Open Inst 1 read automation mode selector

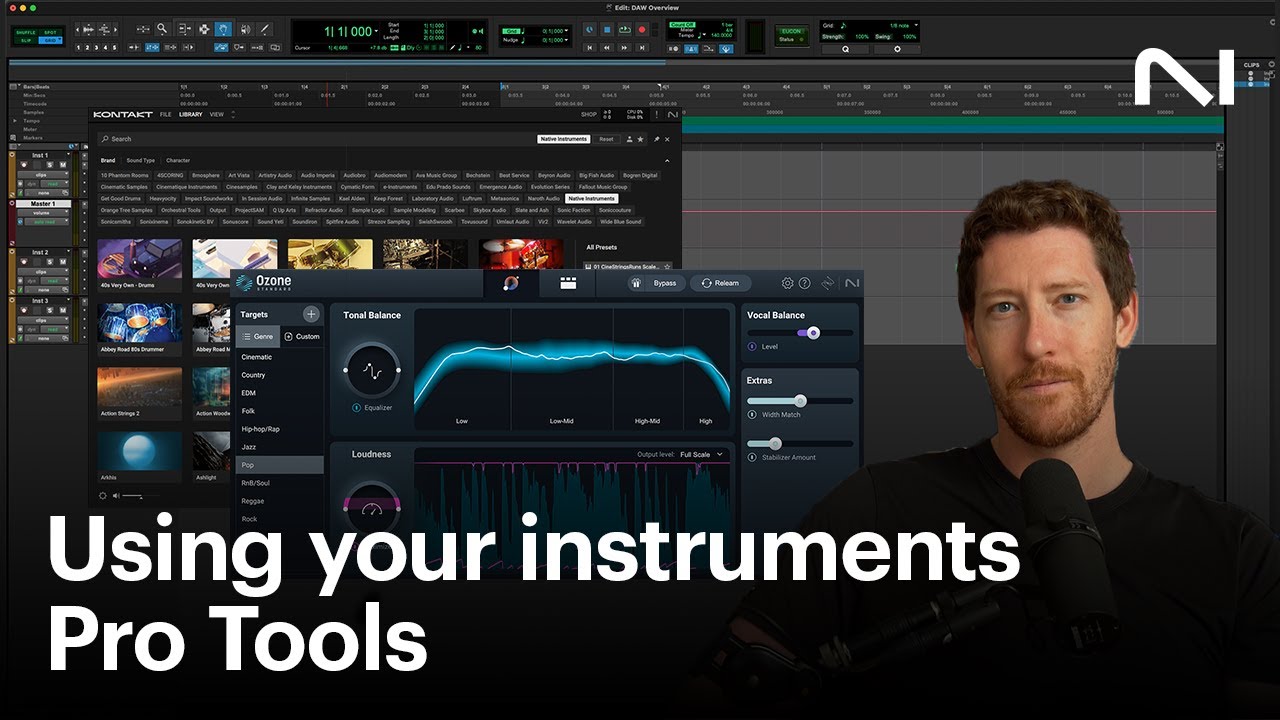click(54, 183)
